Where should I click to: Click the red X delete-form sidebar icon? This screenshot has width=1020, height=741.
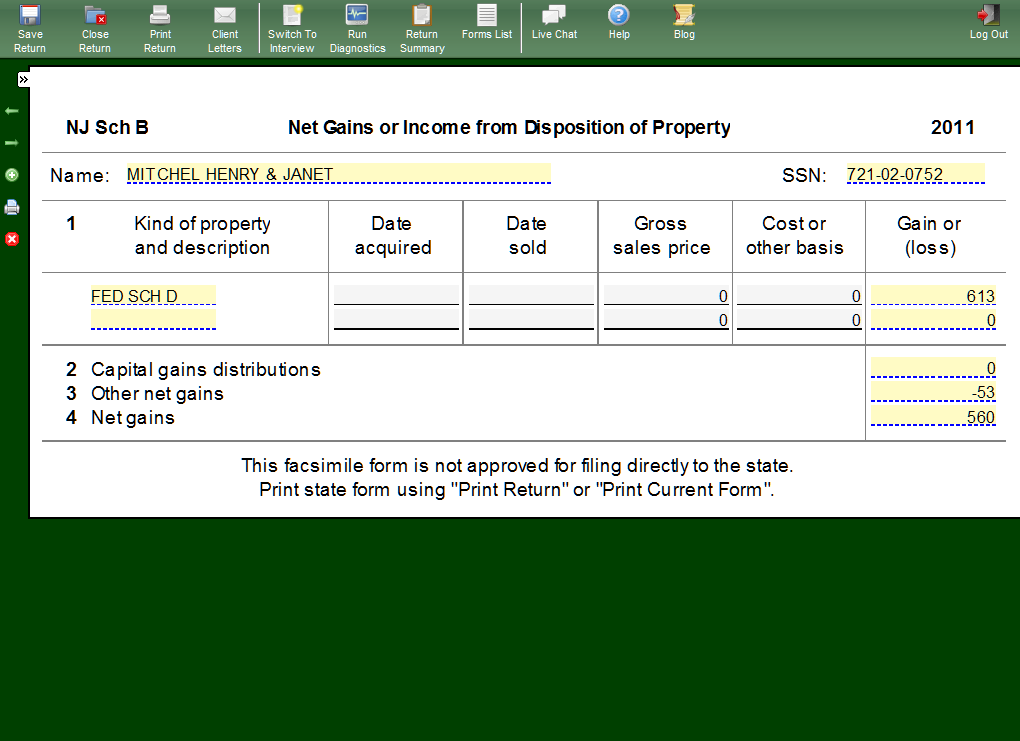coord(12,239)
